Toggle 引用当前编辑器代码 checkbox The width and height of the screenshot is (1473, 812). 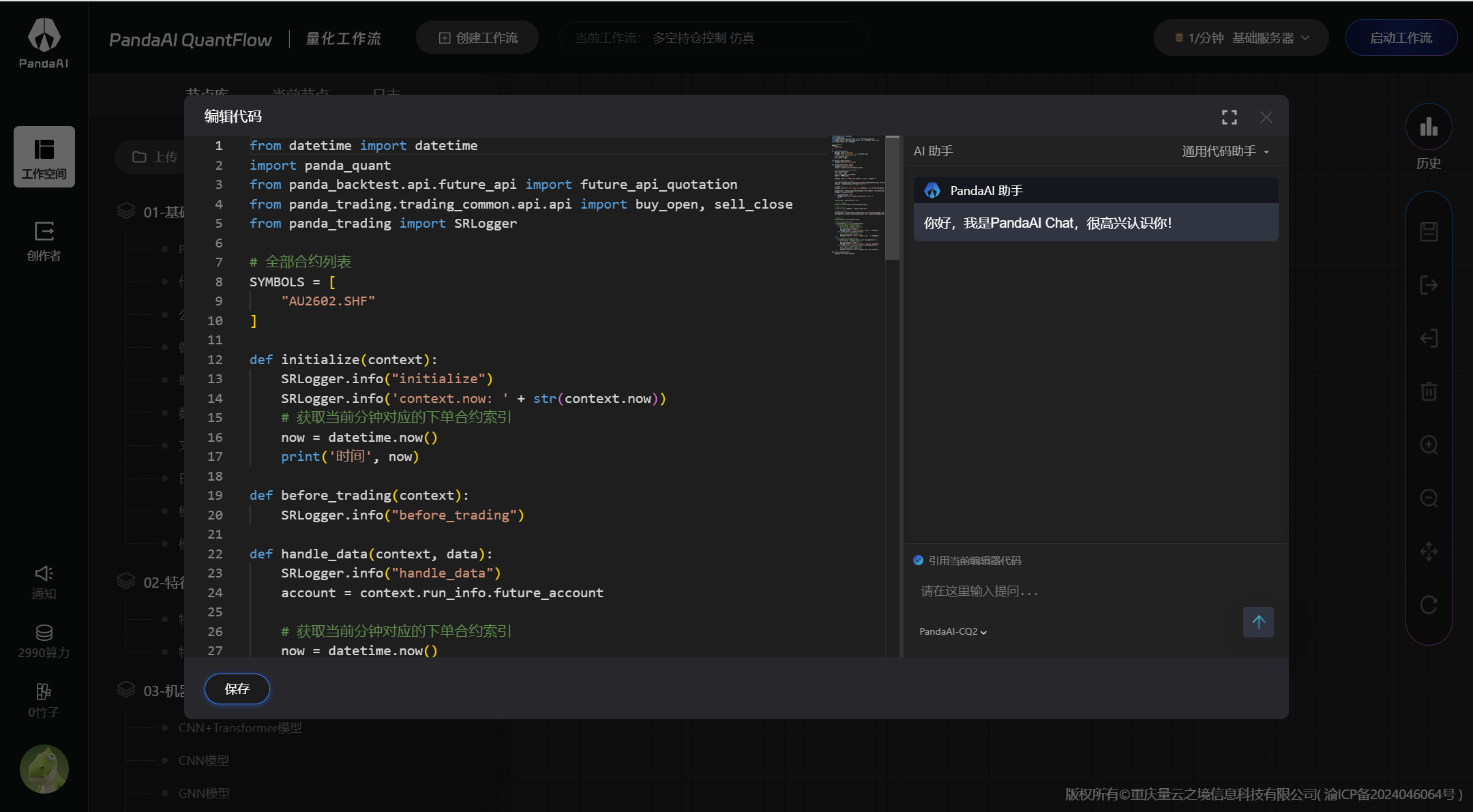click(918, 560)
